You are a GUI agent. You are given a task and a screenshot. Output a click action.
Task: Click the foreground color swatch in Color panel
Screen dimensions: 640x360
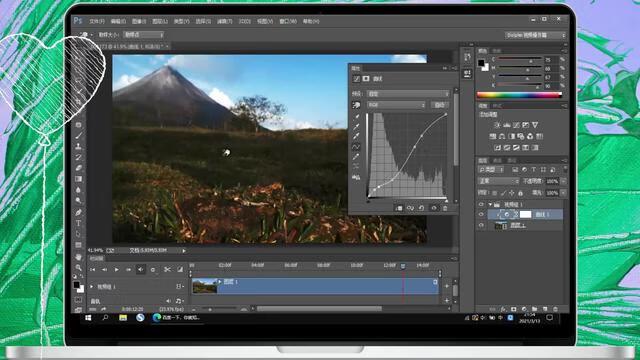481,63
